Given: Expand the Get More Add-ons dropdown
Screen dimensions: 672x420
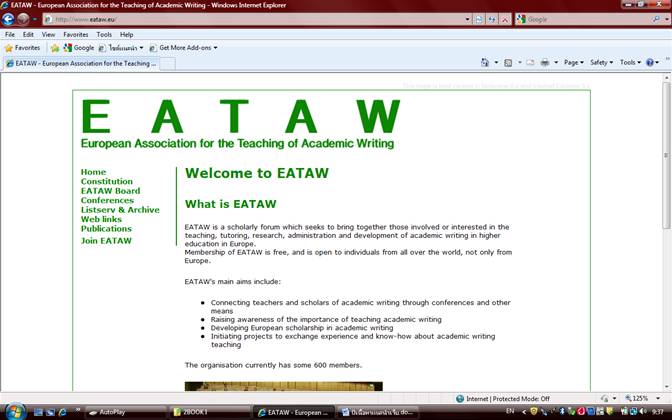Looking at the screenshot, I should pyautogui.click(x=183, y=48).
